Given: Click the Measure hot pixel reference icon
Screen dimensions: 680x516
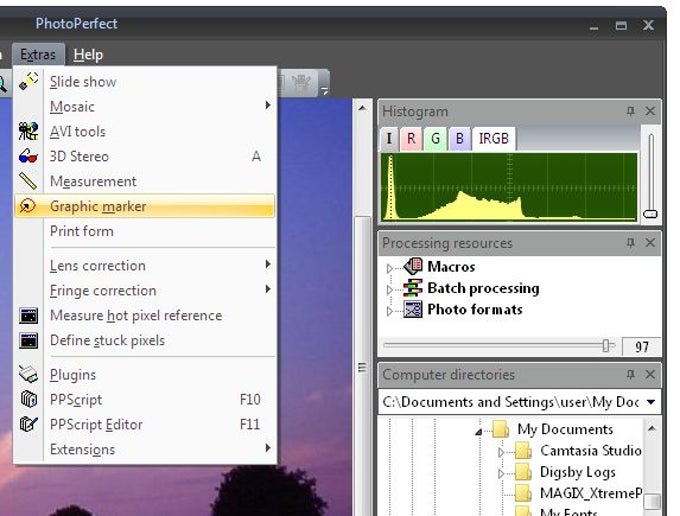Looking at the screenshot, I should coord(29,316).
